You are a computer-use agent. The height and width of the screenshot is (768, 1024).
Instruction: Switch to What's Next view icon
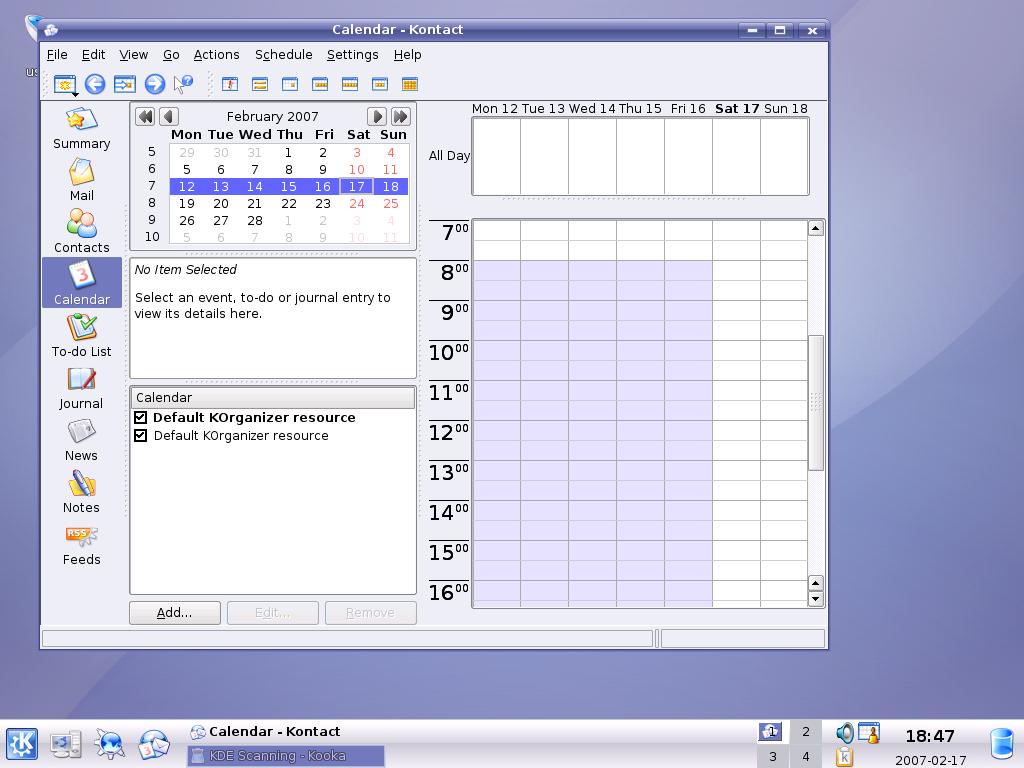[x=230, y=84]
